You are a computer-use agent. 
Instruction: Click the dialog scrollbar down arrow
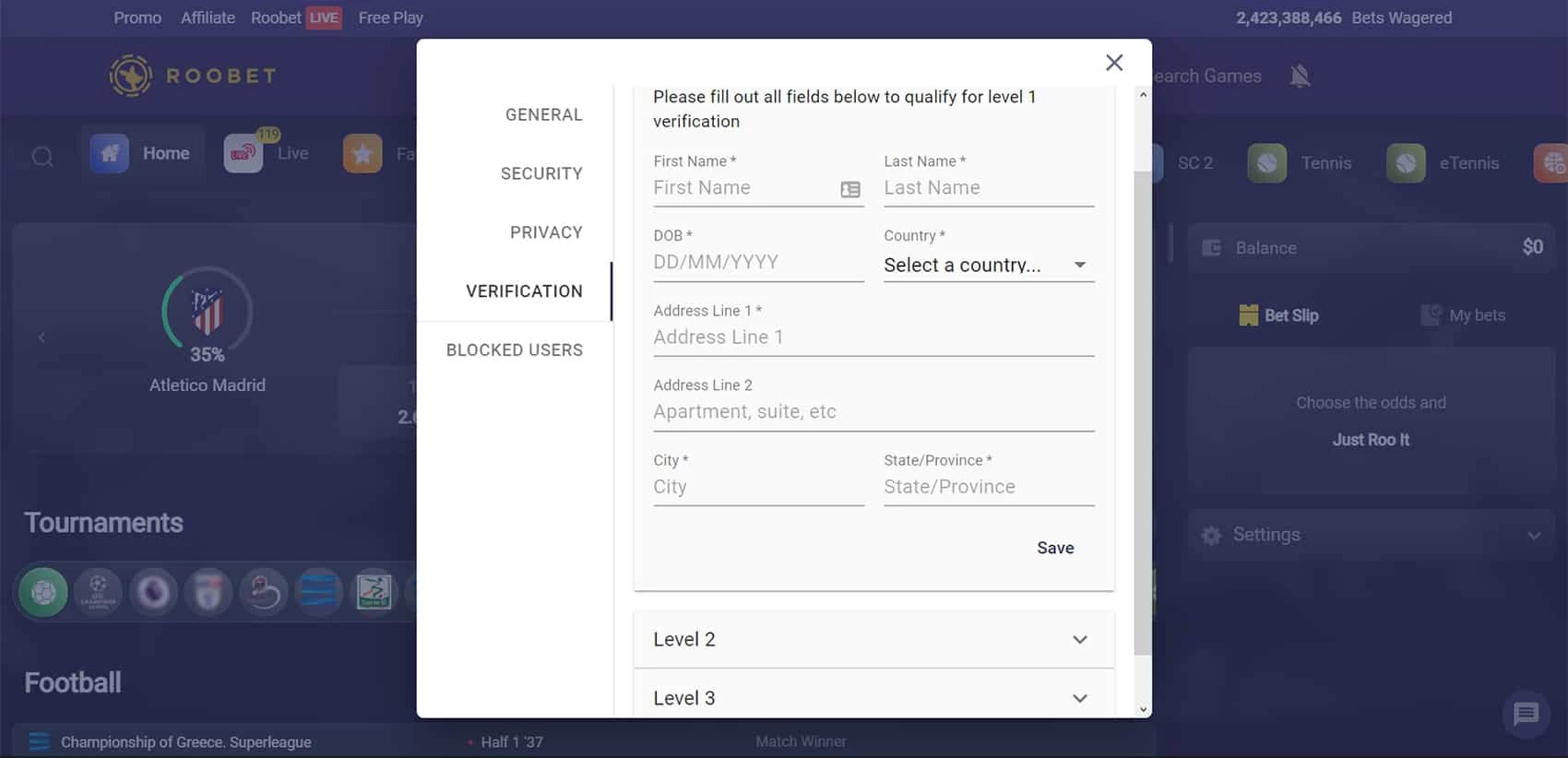tap(1143, 709)
